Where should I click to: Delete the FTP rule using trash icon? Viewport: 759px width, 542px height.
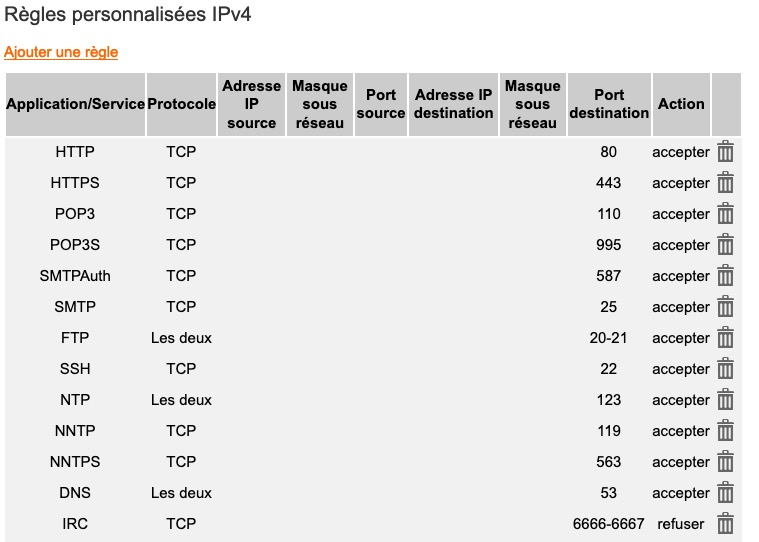point(725,337)
